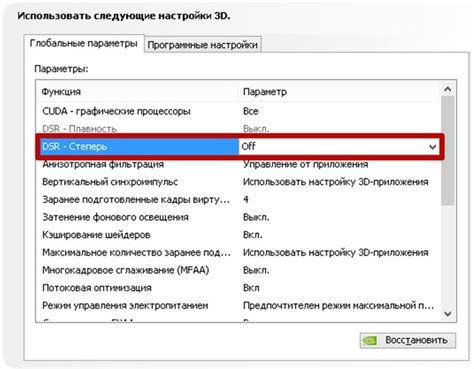Select the CUDA - графические процессоры row

239,111
